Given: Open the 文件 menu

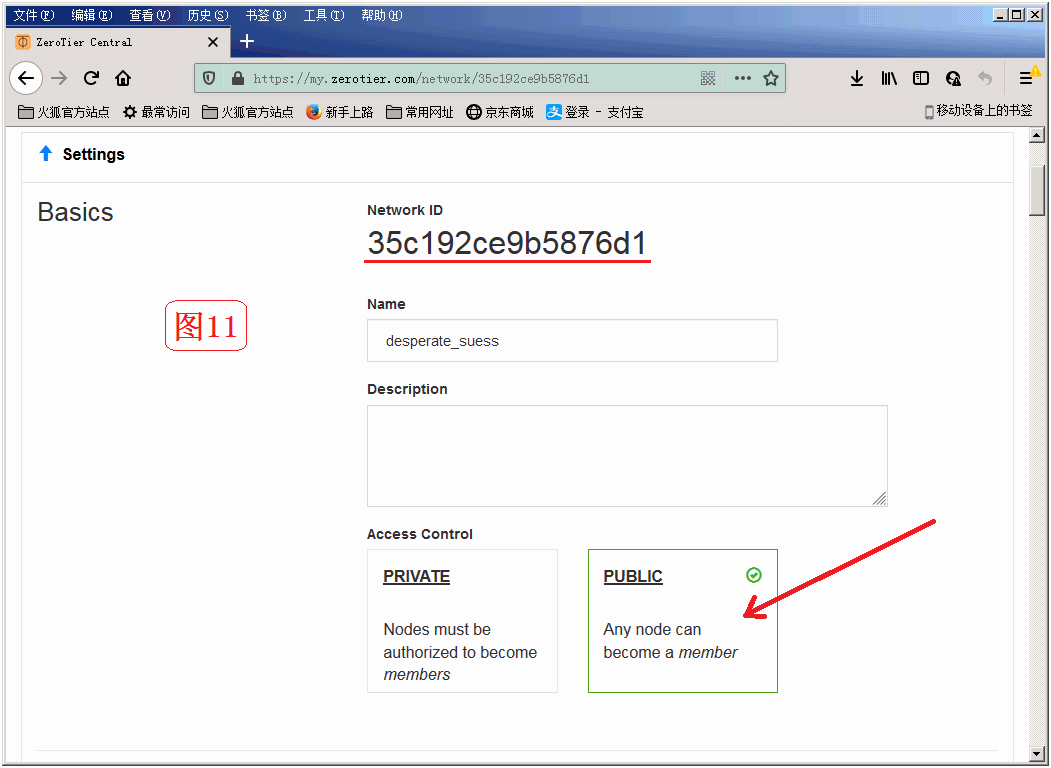Looking at the screenshot, I should (x=34, y=15).
